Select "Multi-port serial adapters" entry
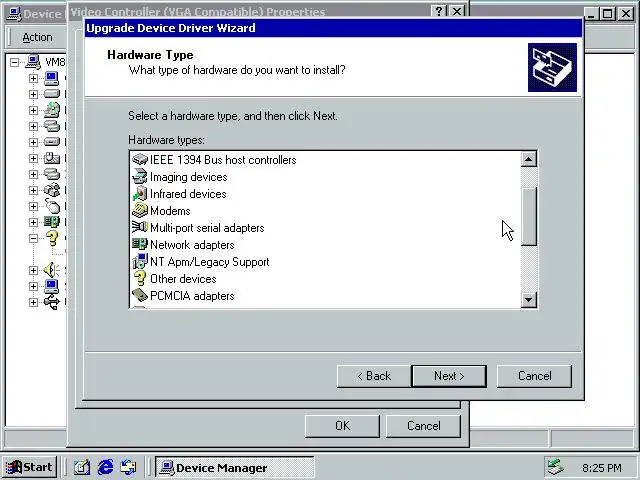 point(207,228)
